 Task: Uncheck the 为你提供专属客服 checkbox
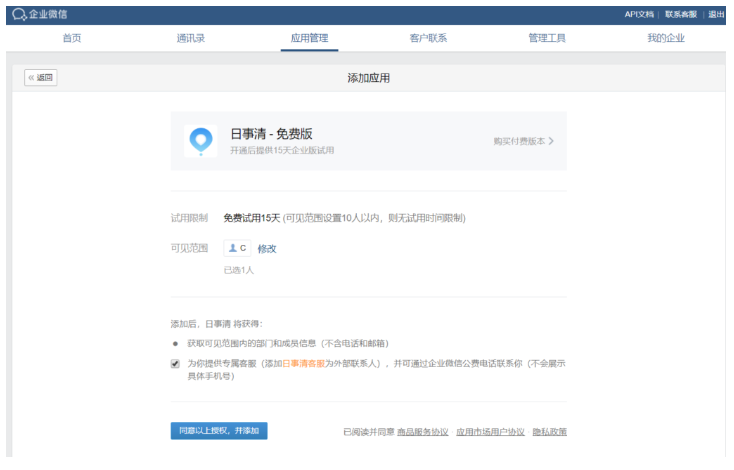point(175,364)
